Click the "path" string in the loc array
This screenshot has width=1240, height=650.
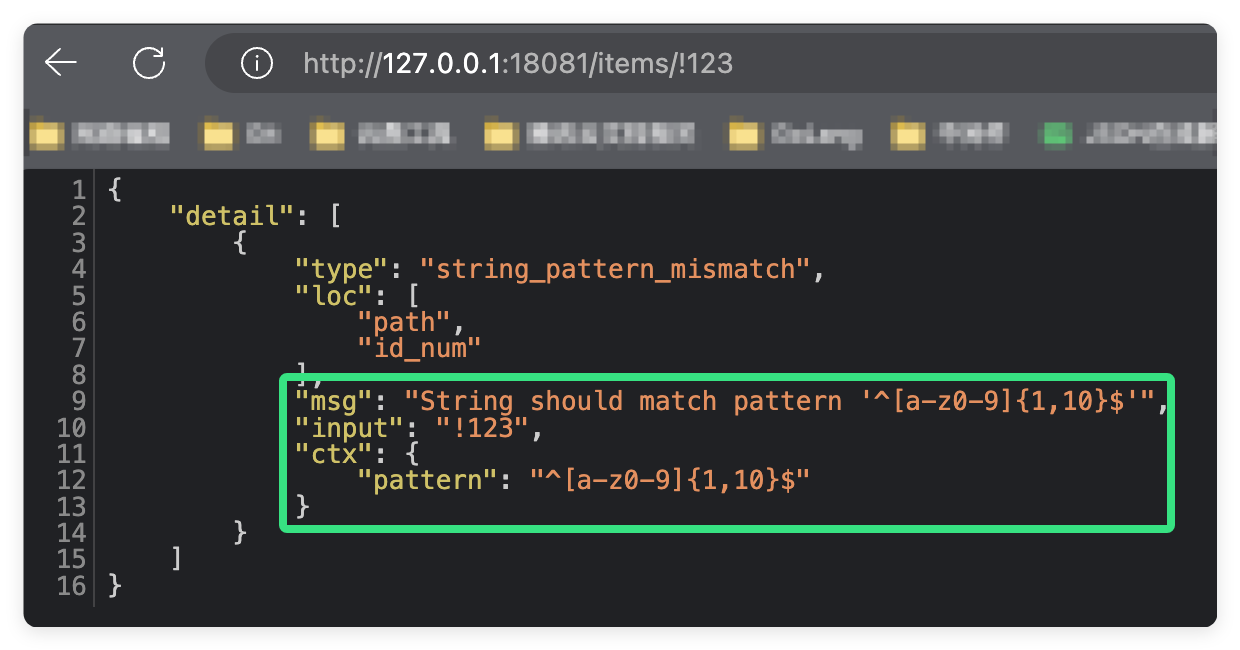click(403, 322)
